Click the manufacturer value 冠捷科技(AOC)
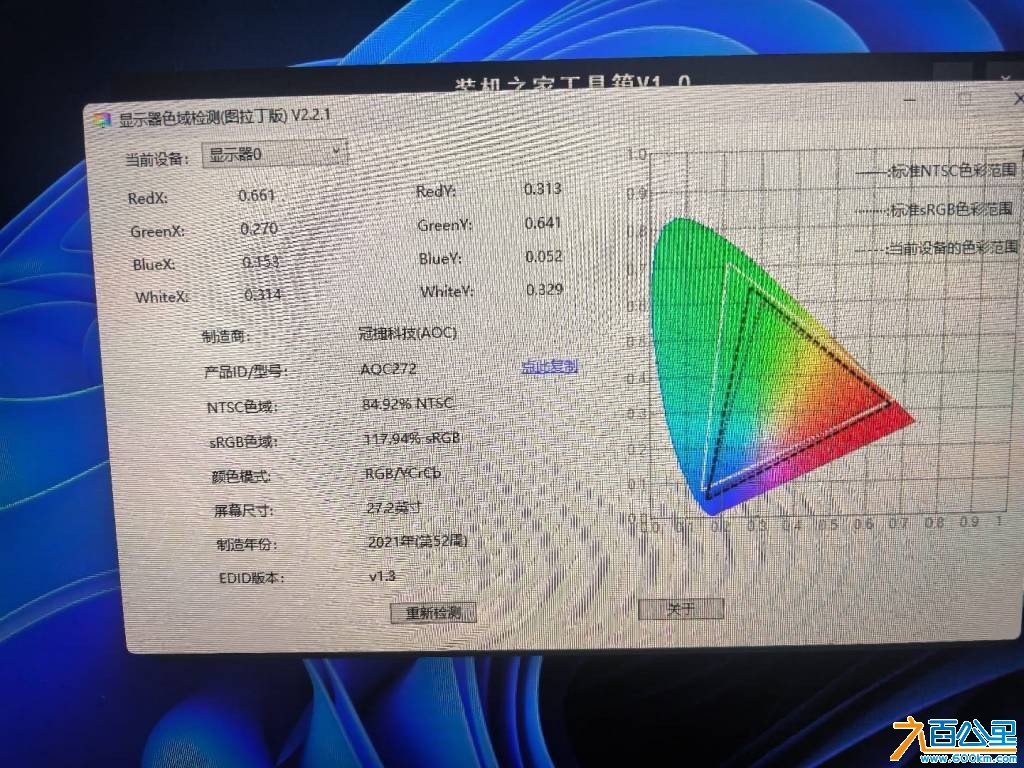Screen dimensions: 1024x768 pos(408,332)
